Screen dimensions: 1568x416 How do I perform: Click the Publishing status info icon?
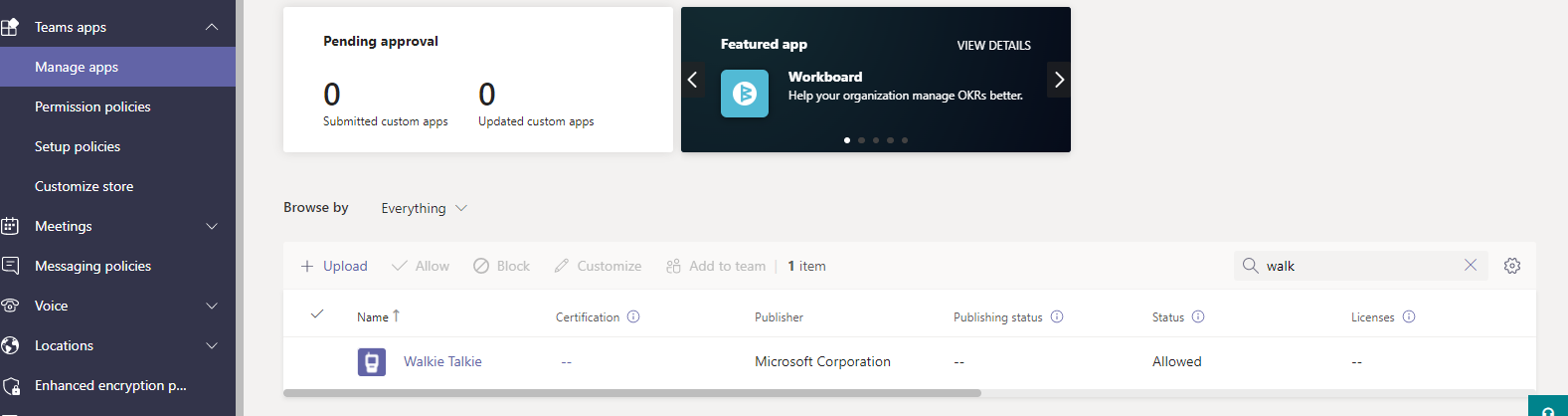(1057, 316)
